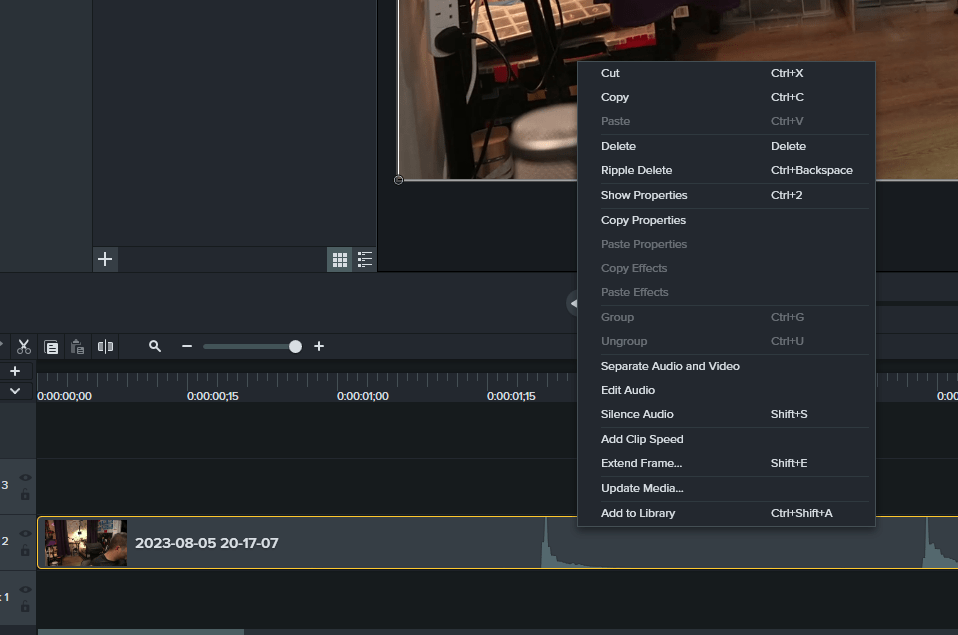Click the timeline ruler at 0:00:01;15
This screenshot has width=958, height=635.
coord(511,396)
